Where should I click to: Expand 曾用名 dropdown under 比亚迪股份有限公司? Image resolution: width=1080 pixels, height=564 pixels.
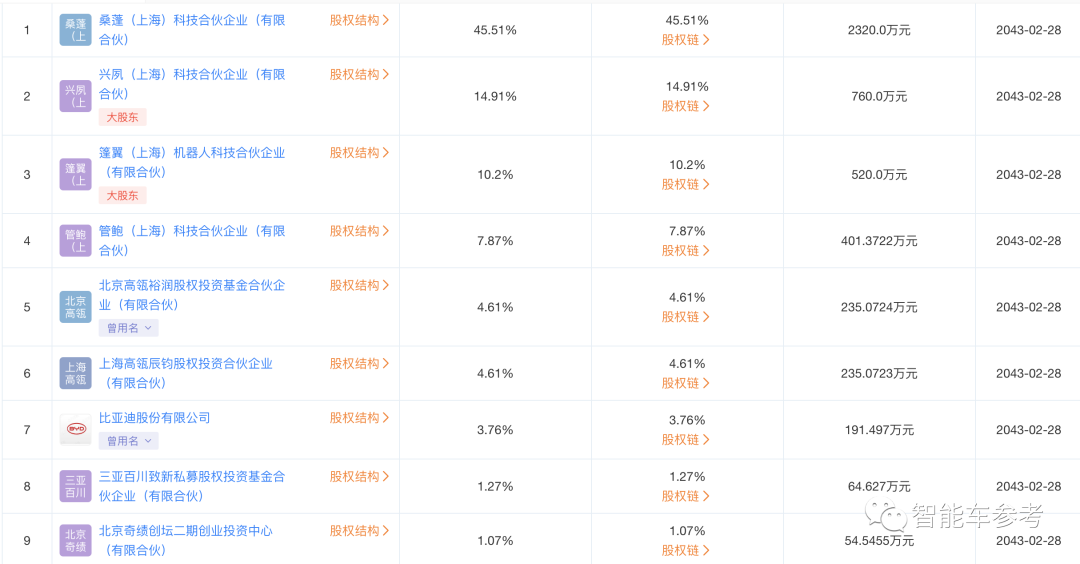click(x=128, y=441)
